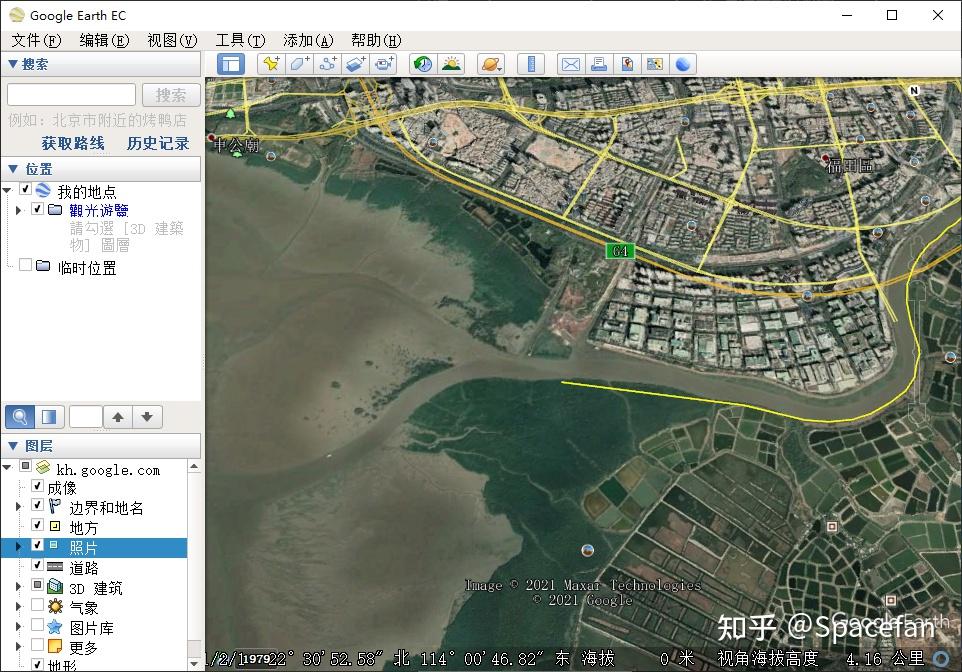This screenshot has height=672, width=962.
Task: Click the 搜索 button
Action: tap(171, 95)
